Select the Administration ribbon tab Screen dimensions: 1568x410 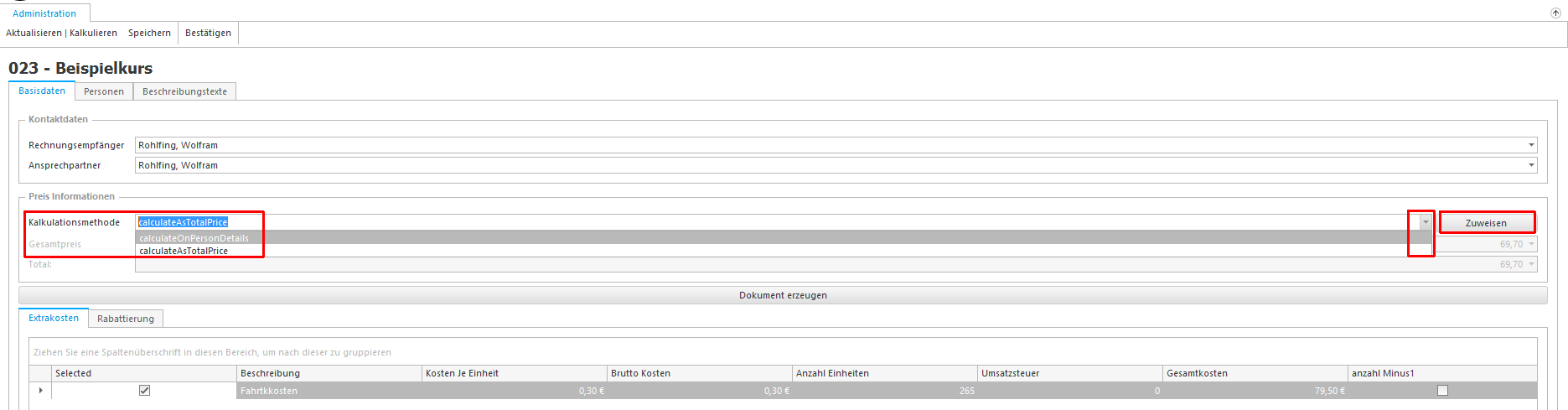(x=44, y=13)
